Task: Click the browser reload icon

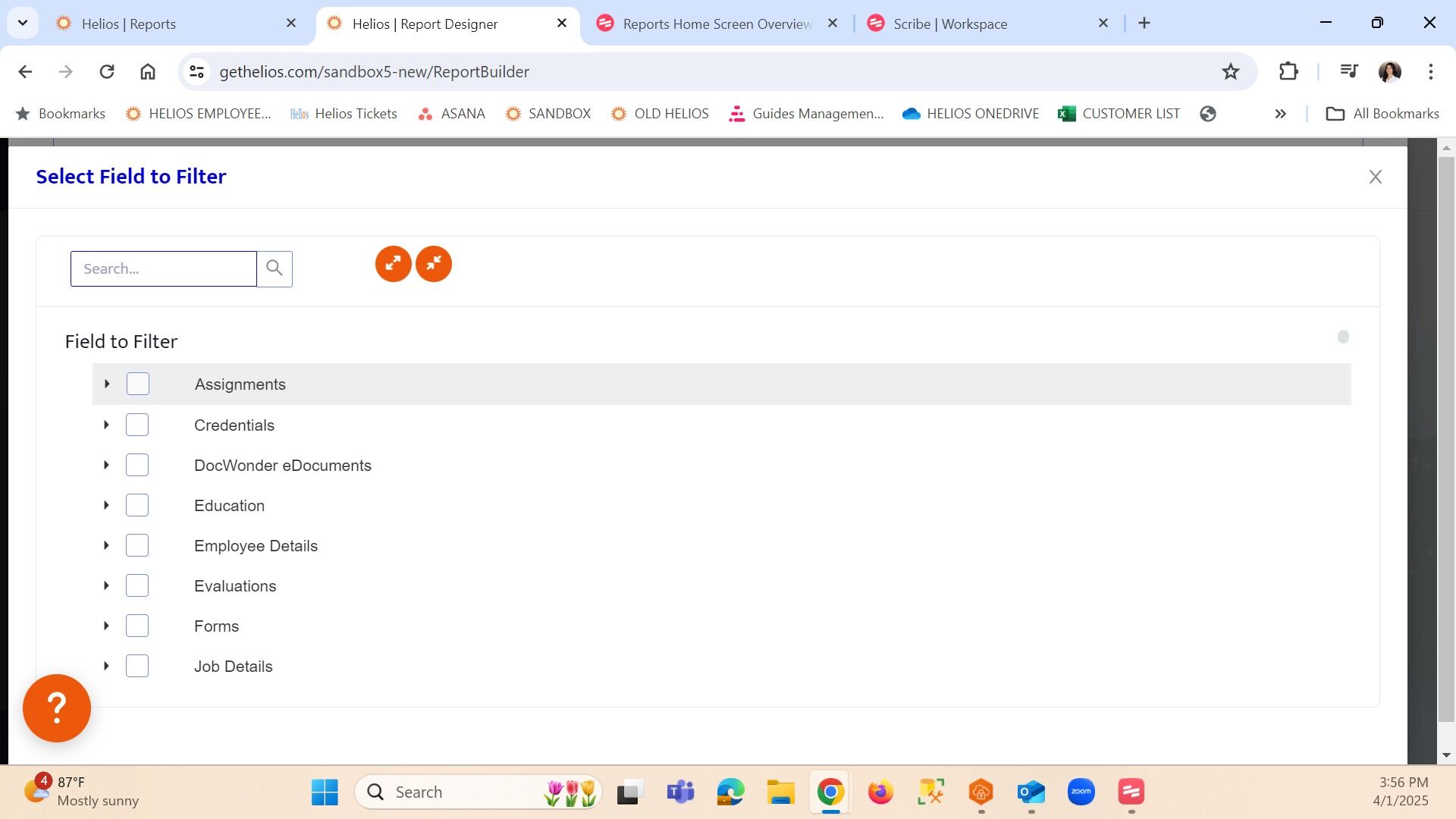Action: point(107,71)
